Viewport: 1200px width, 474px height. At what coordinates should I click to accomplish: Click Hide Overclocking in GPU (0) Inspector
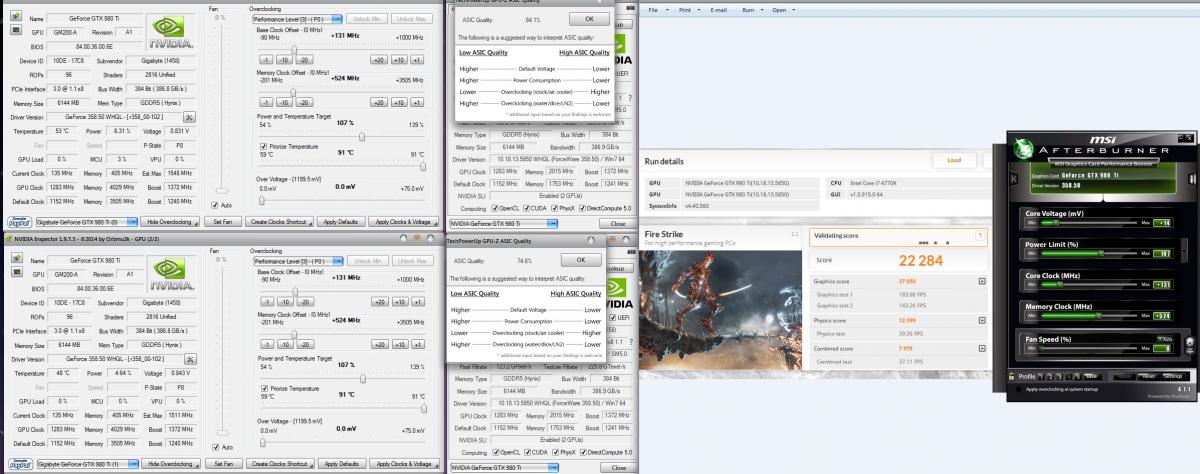169,221
